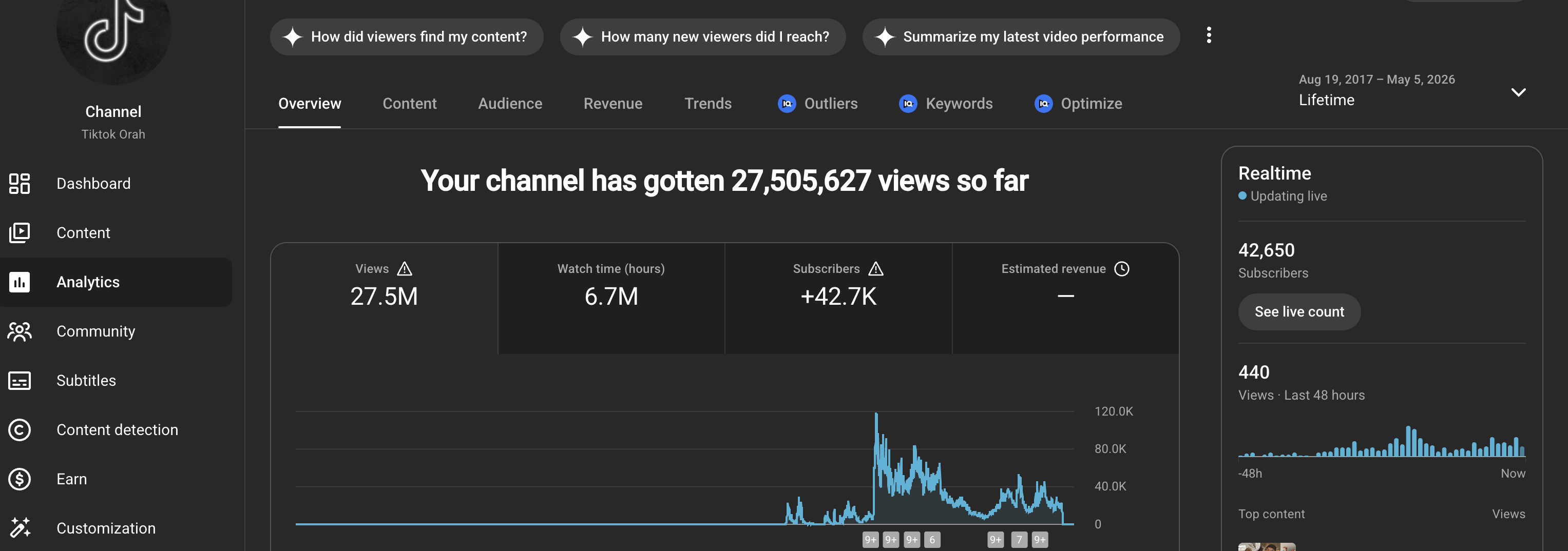Go to the Subtitles icon
Image resolution: width=1568 pixels, height=551 pixels.
click(20, 381)
